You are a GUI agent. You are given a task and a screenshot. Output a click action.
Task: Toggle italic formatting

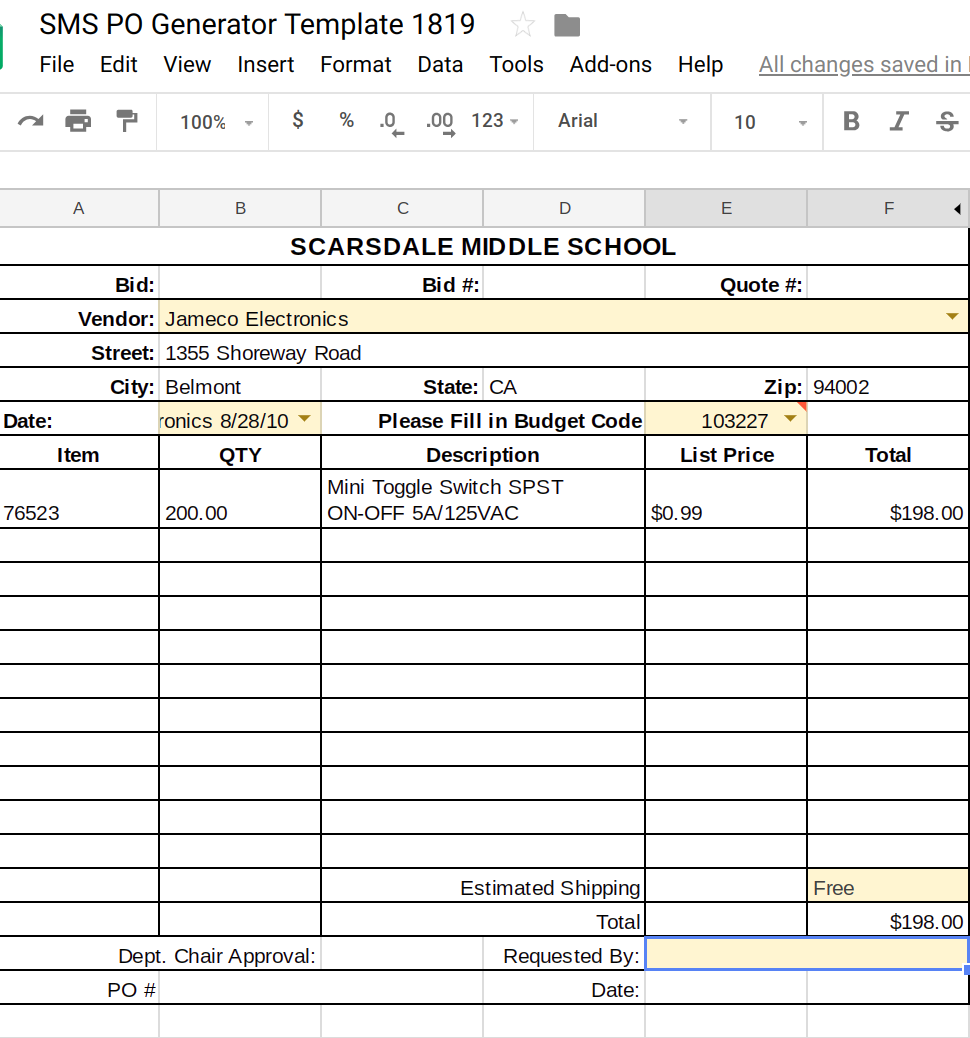pos(898,121)
